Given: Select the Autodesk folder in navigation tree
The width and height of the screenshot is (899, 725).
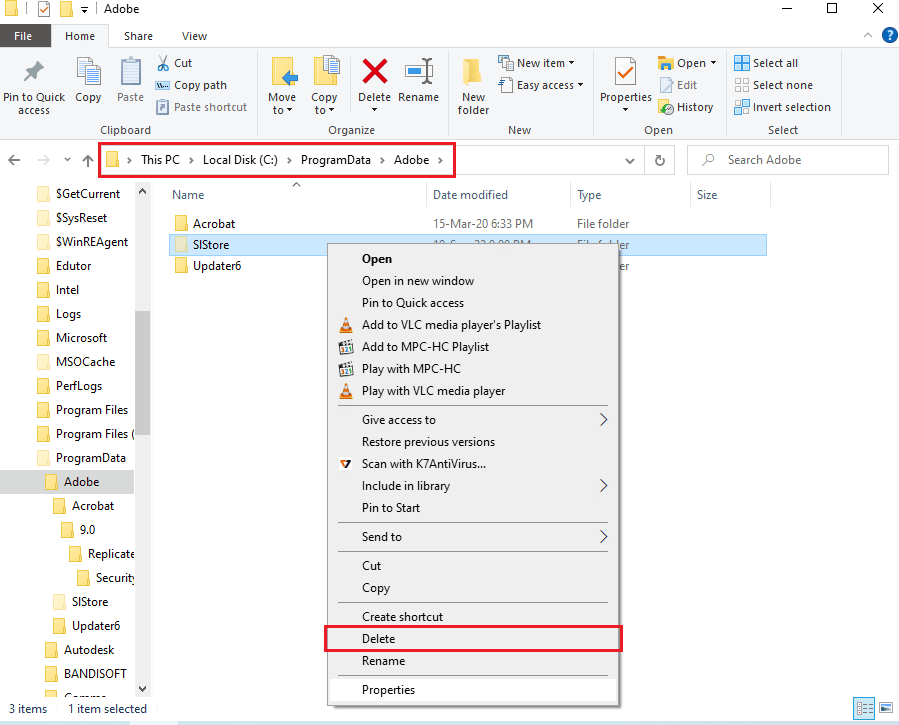Looking at the screenshot, I should pyautogui.click(x=91, y=650).
